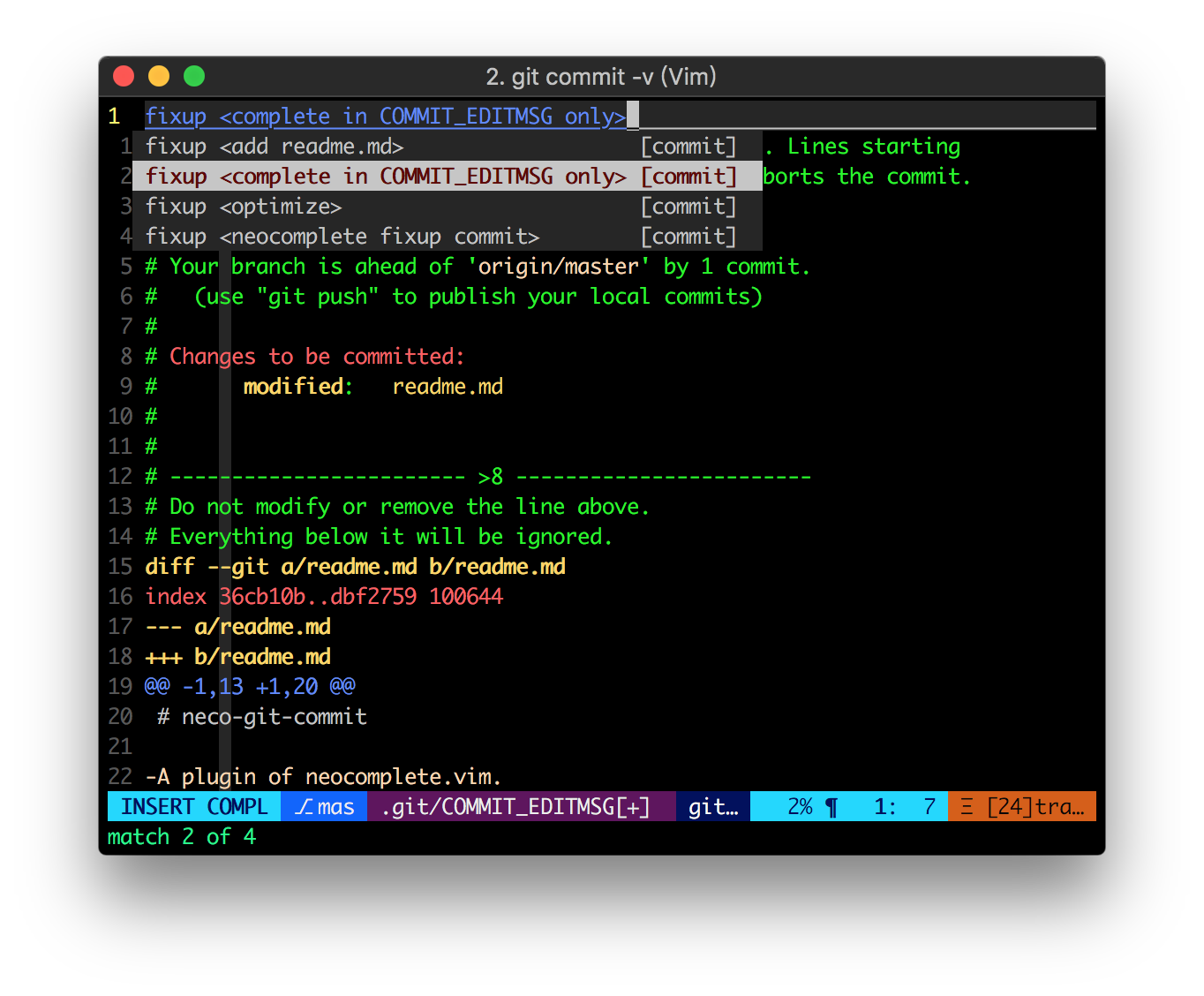
Task: Click the red close window button
Action: point(124,76)
